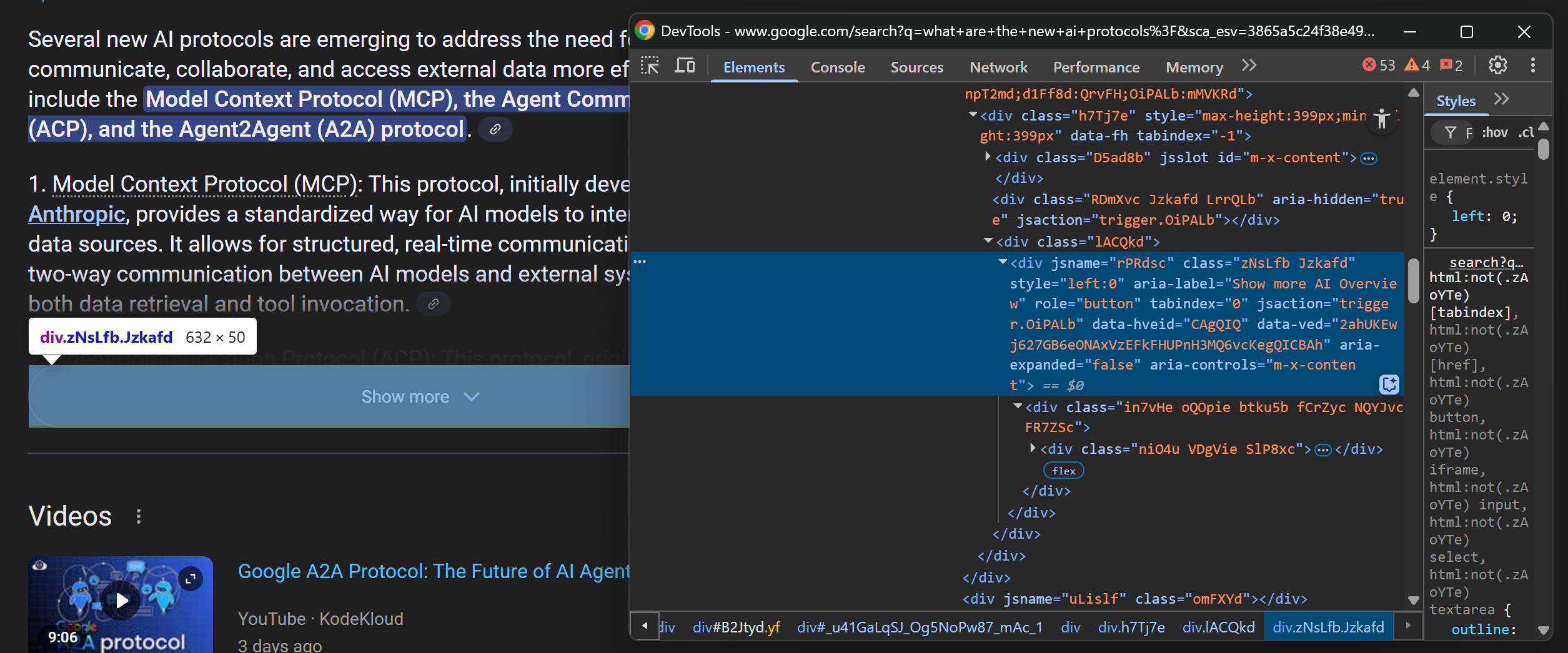Click the accessibility tree toggle icon
The image size is (1568, 653).
pos(1381,119)
